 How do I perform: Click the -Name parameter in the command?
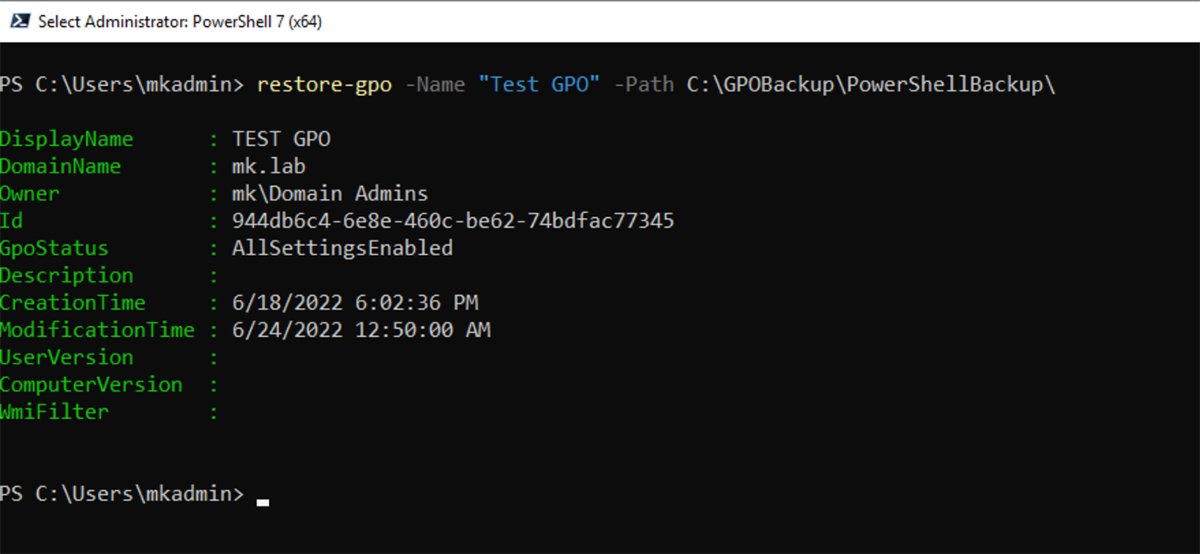435,85
